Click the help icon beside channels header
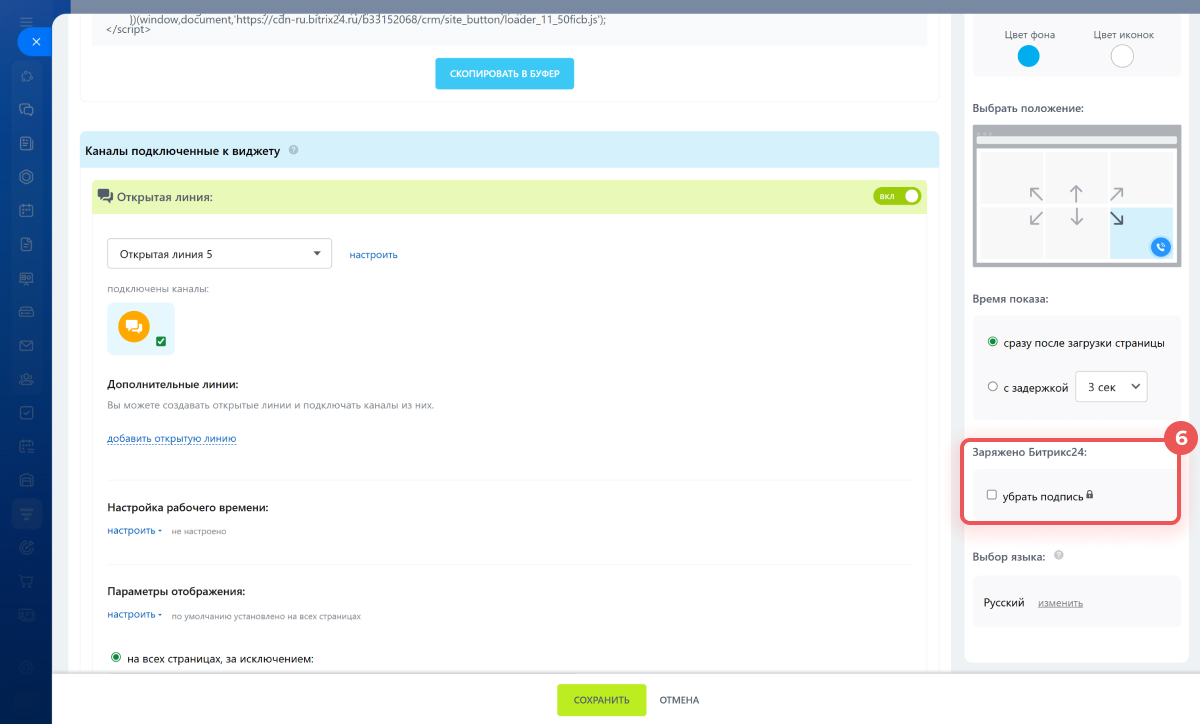Screen dimensions: 1200x724 pyautogui.click(x=293, y=150)
